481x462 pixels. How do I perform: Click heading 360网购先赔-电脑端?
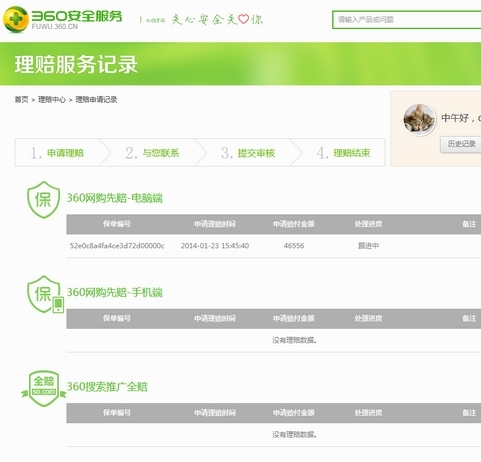[x=114, y=198]
